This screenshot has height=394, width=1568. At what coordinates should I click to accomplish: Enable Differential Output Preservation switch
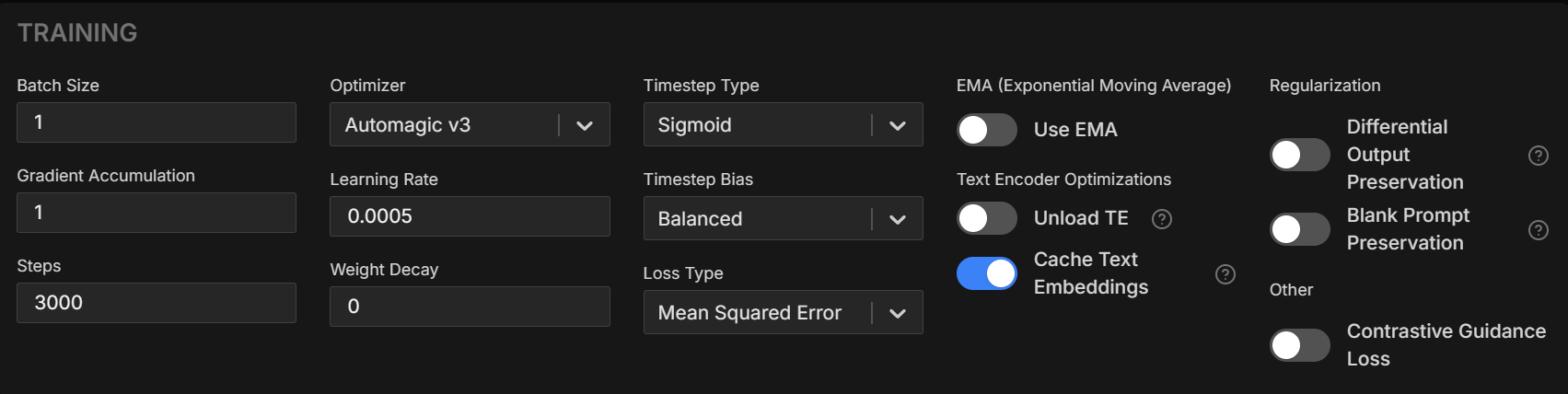[x=1300, y=155]
